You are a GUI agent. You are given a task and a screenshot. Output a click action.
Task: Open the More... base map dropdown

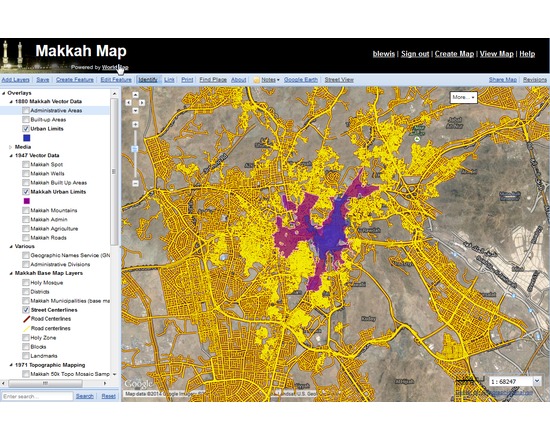[463, 97]
